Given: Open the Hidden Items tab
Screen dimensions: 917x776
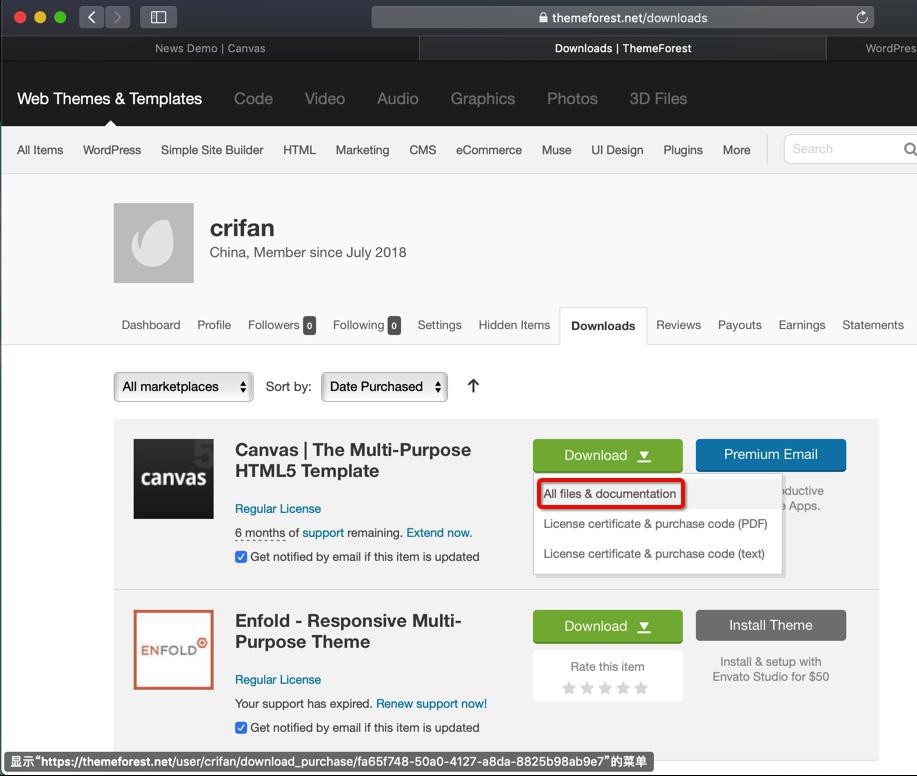Looking at the screenshot, I should click(514, 325).
